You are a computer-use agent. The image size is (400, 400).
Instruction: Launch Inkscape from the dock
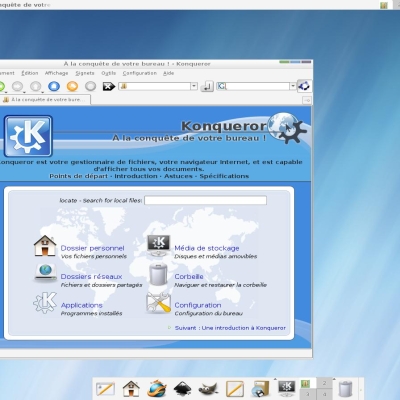click(x=182, y=389)
